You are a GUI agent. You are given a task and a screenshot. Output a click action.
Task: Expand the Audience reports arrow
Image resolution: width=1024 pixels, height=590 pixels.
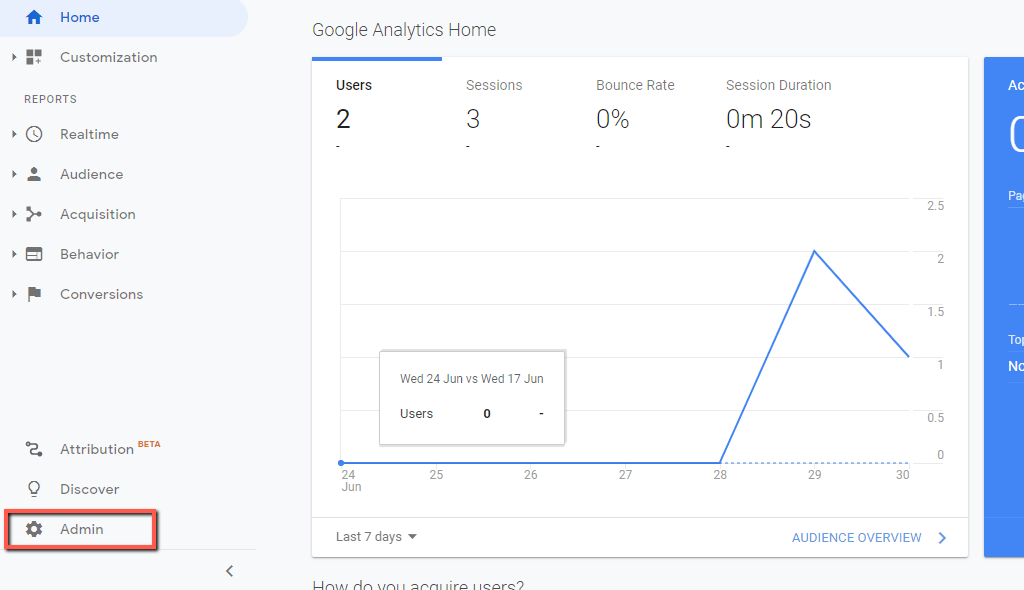pos(14,174)
